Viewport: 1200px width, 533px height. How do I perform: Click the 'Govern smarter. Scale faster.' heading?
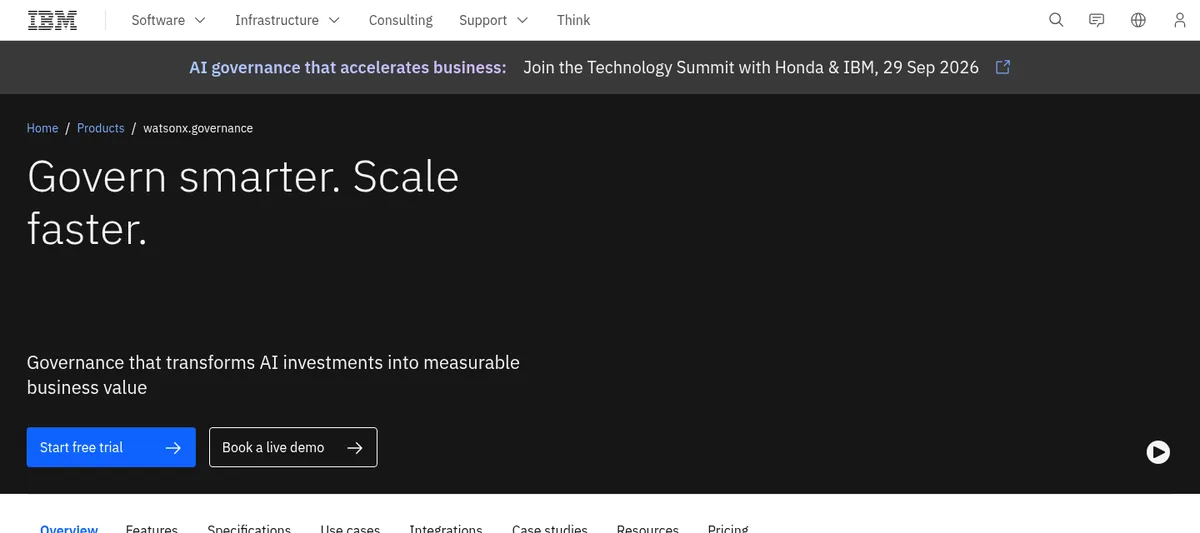tap(243, 202)
